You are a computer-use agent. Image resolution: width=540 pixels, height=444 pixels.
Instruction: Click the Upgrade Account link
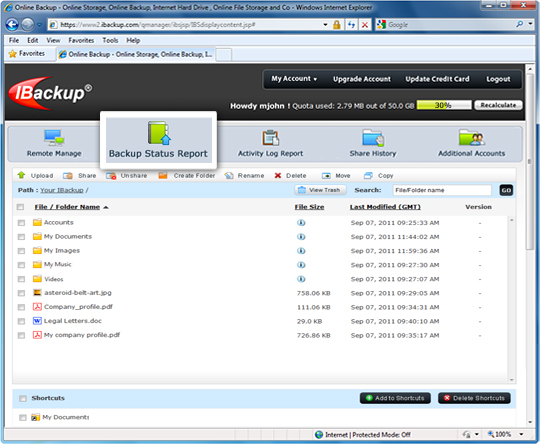point(362,79)
